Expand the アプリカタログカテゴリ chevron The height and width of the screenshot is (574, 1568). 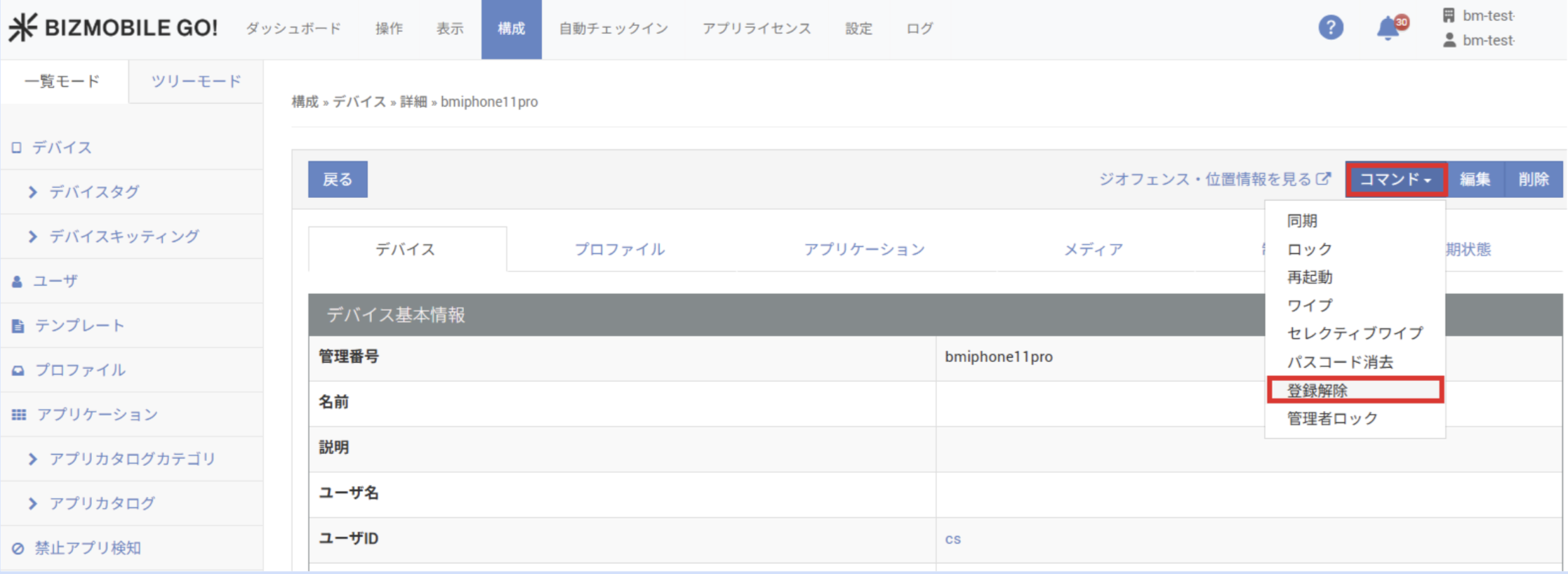click(32, 459)
